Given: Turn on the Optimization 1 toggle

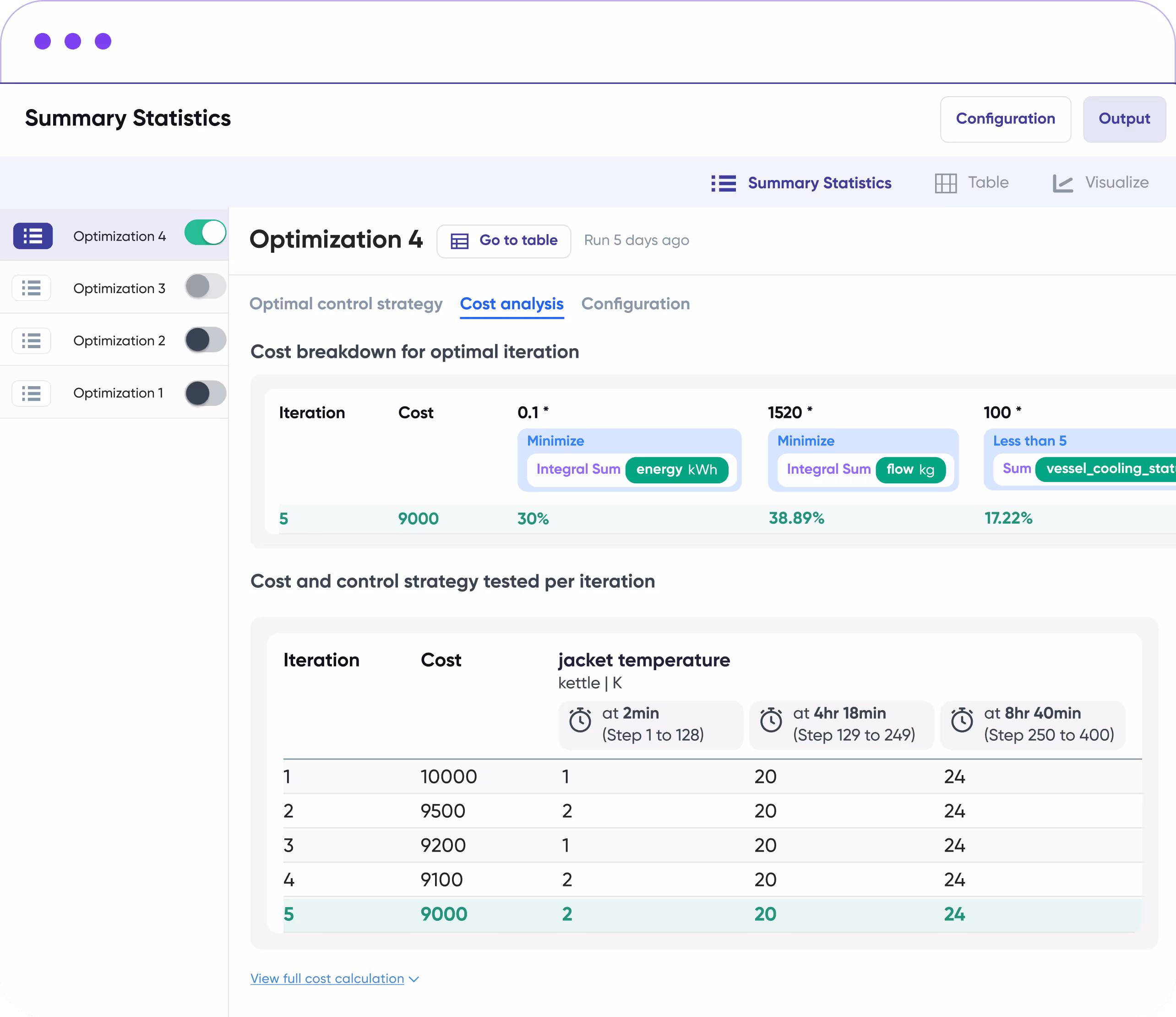Looking at the screenshot, I should (206, 393).
